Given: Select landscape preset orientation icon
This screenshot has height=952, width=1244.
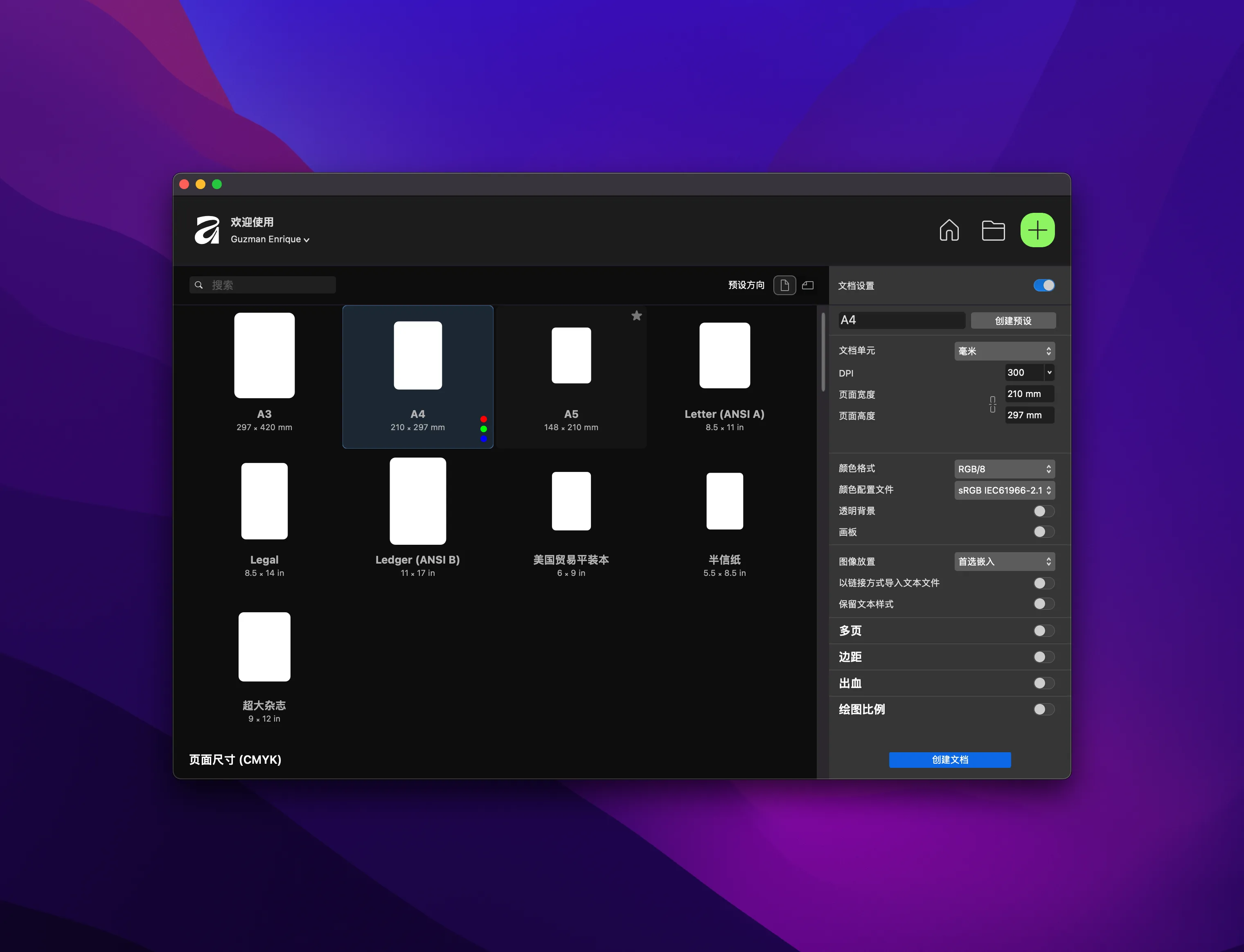Looking at the screenshot, I should point(808,285).
